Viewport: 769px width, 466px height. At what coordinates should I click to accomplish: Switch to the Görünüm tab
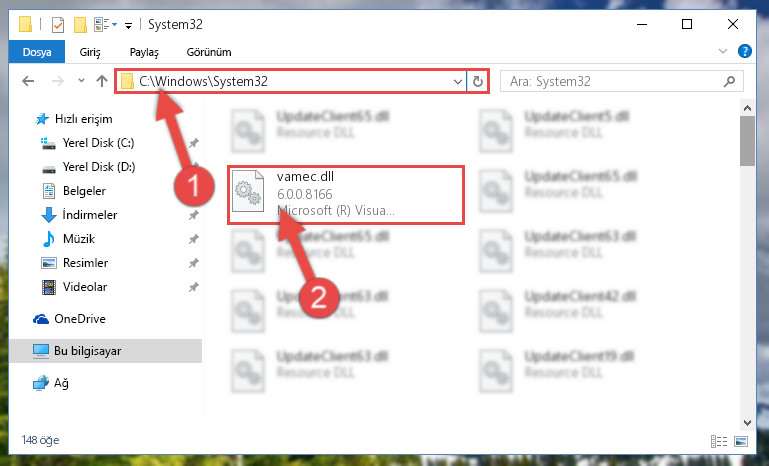click(209, 52)
